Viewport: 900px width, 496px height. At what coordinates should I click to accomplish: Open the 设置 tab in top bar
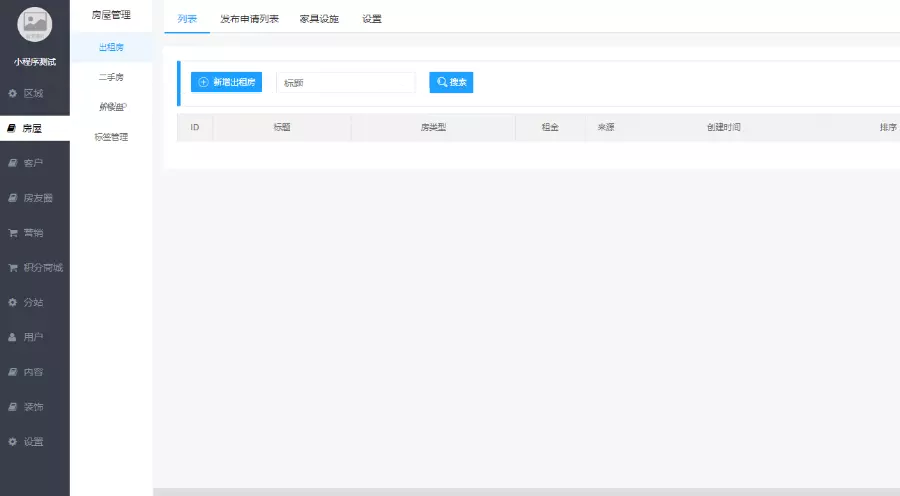(371, 19)
